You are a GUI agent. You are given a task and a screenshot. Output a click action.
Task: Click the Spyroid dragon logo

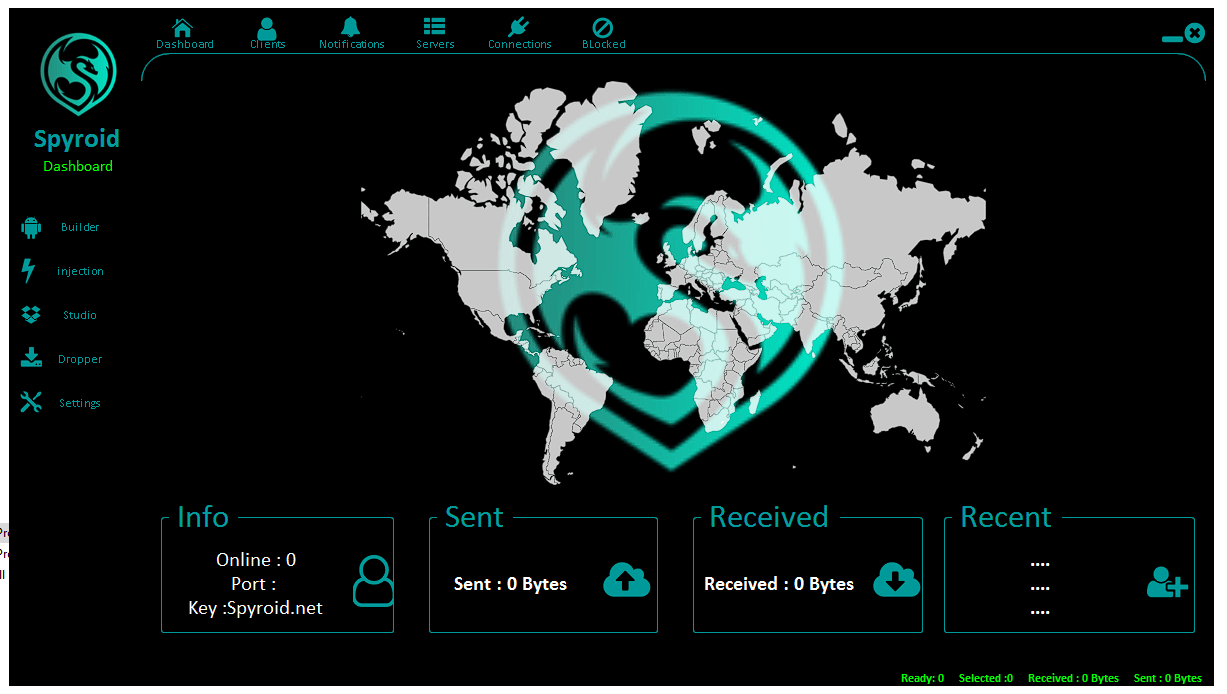(x=78, y=75)
